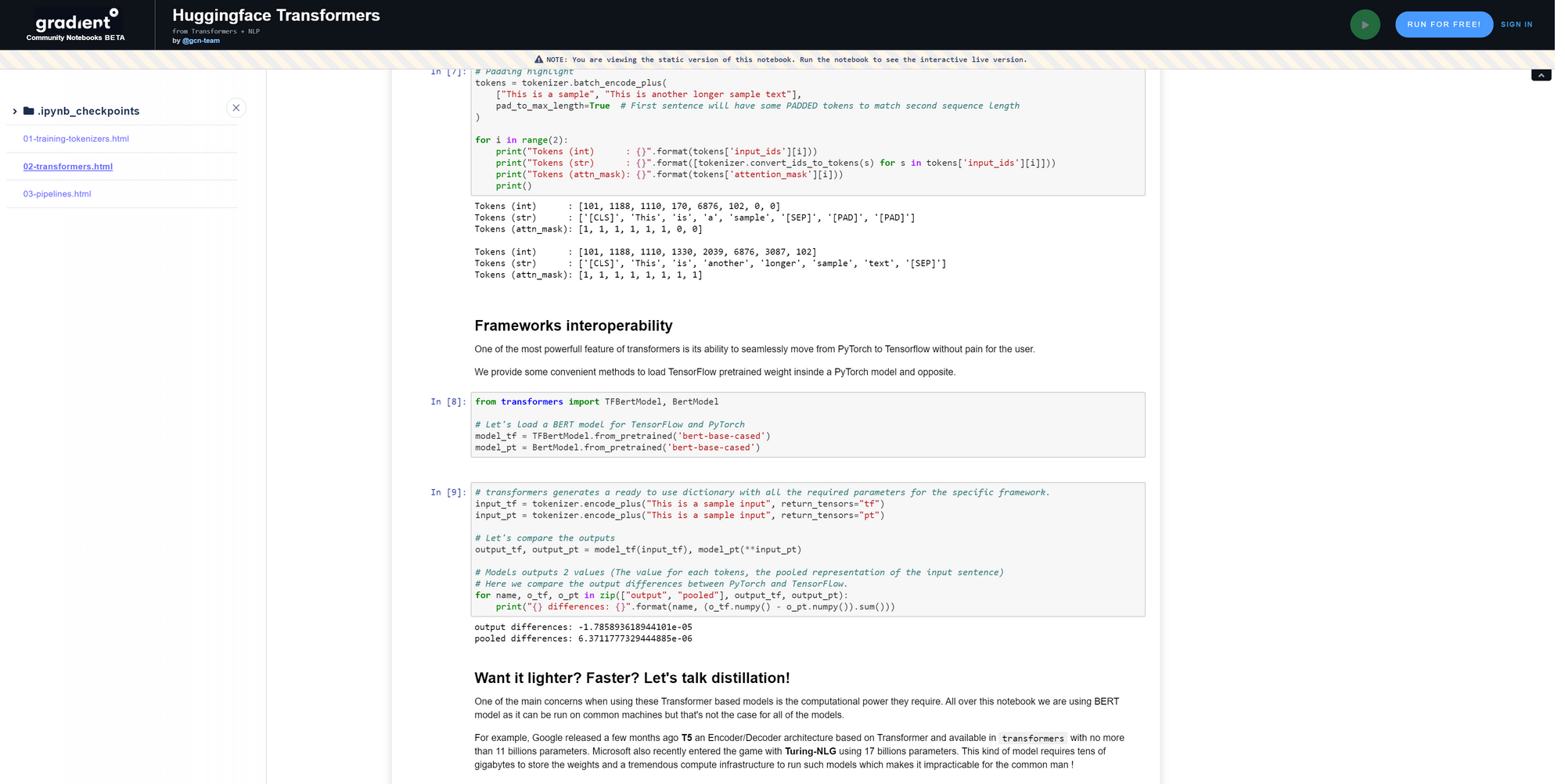Click the 'pooled differences' result line
This screenshot has width=1565, height=784.
click(x=584, y=639)
